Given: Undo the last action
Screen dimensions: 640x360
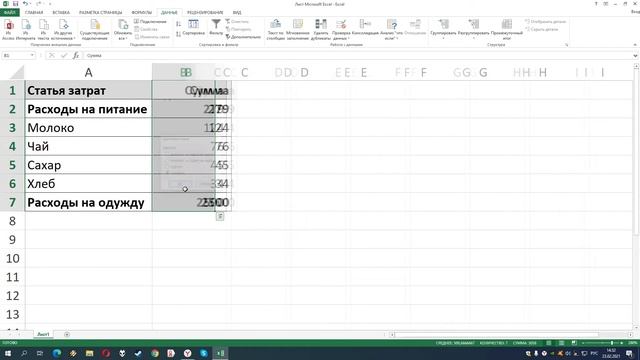Looking at the screenshot, I should coord(25,4).
